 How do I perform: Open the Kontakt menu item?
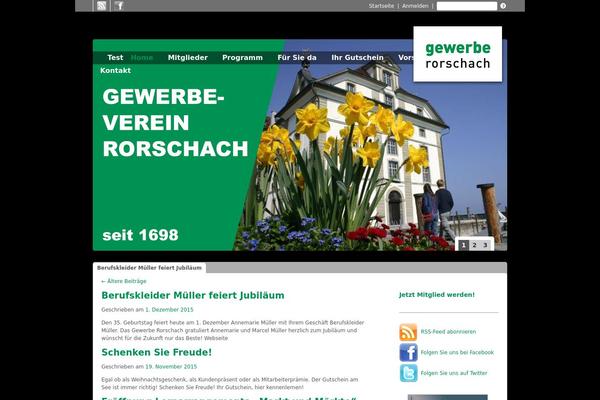(115, 70)
